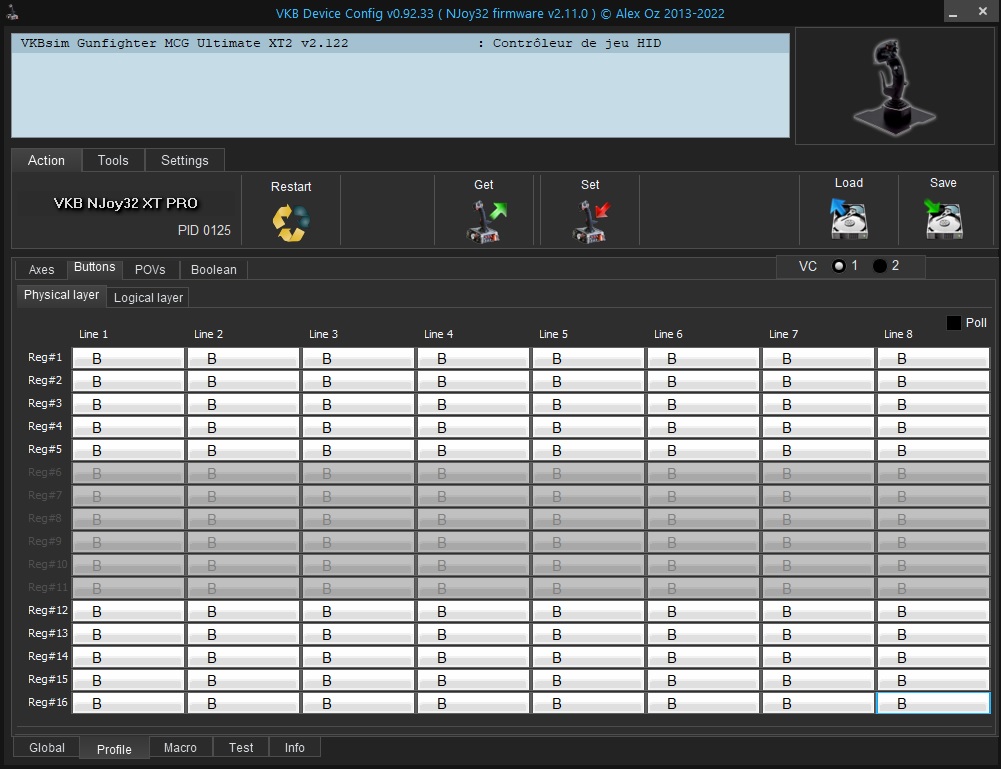Click the Reg#3 Line 2 cell
The height and width of the screenshot is (771, 1001).
[243, 404]
